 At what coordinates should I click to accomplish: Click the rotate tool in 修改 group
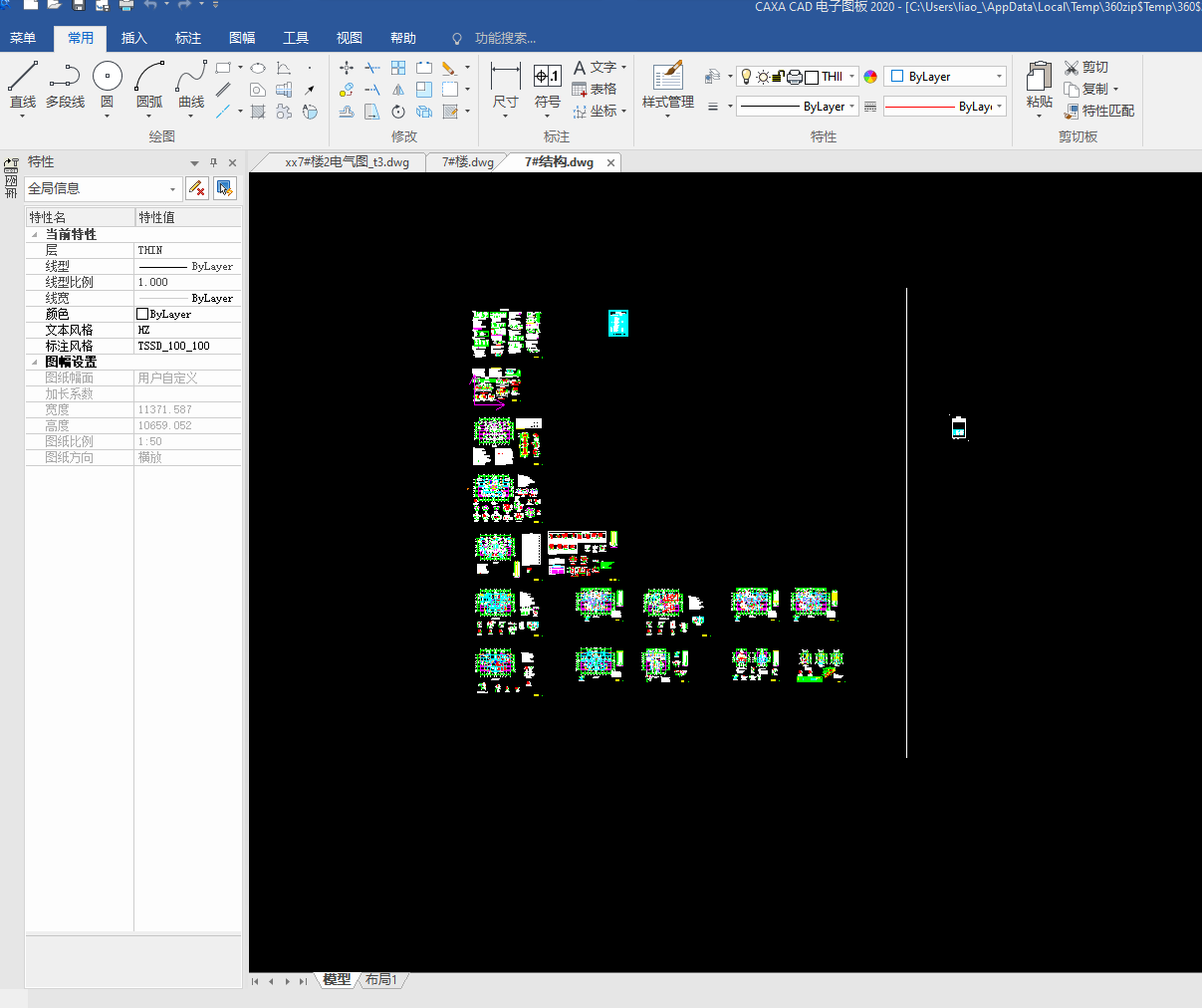398,112
